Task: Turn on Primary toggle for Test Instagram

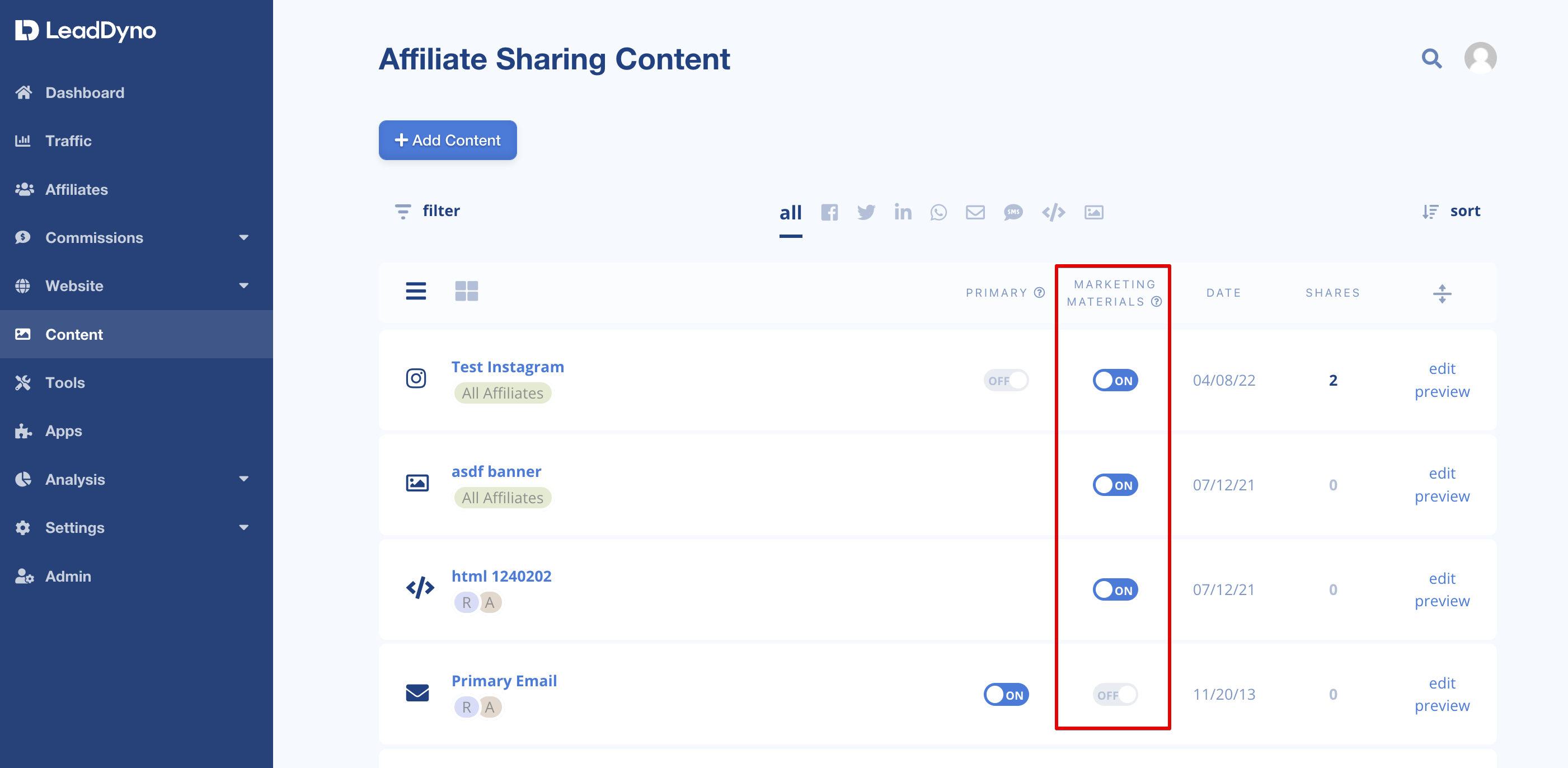Action: tap(1006, 380)
